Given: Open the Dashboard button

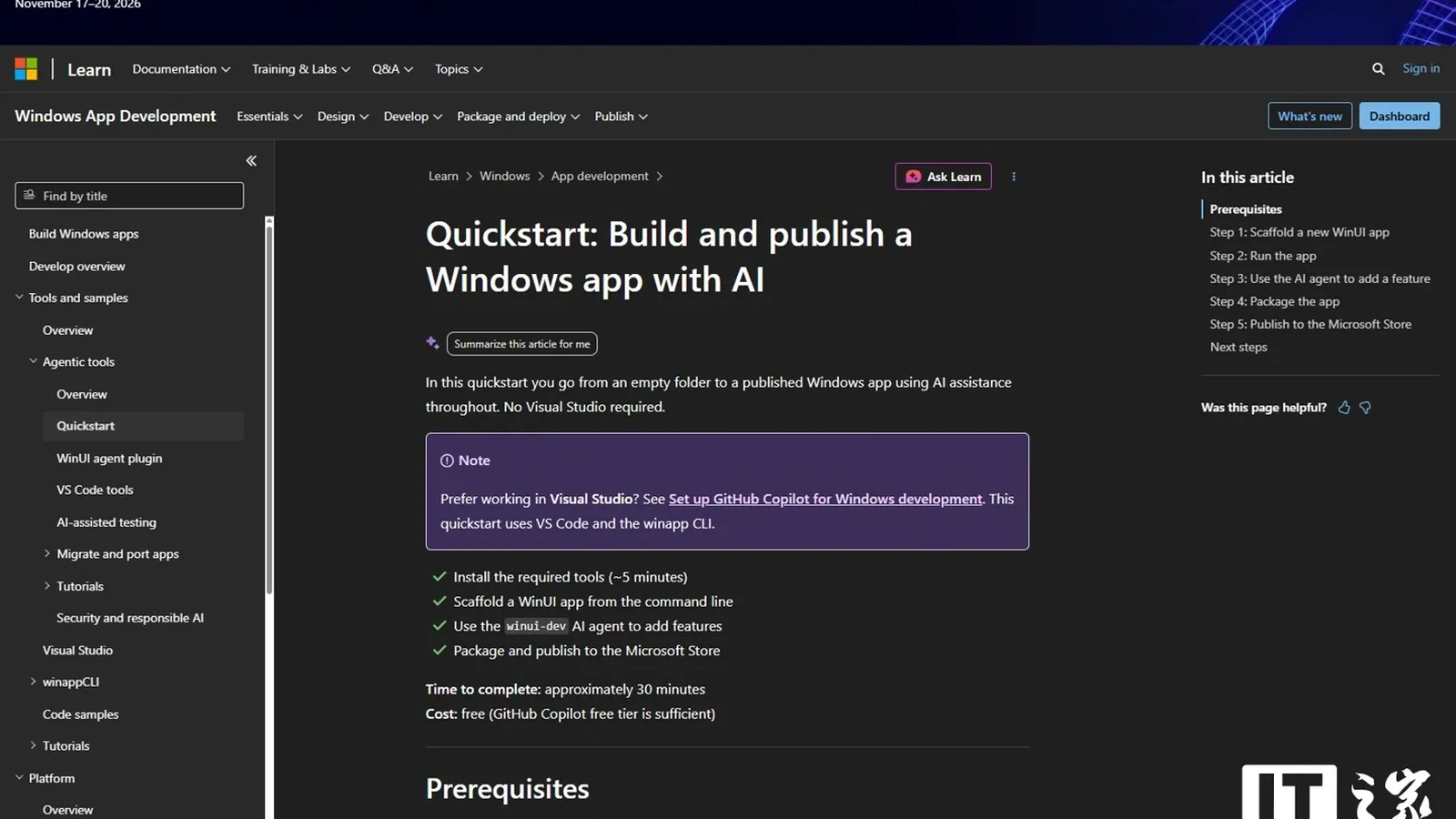Looking at the screenshot, I should (1399, 116).
